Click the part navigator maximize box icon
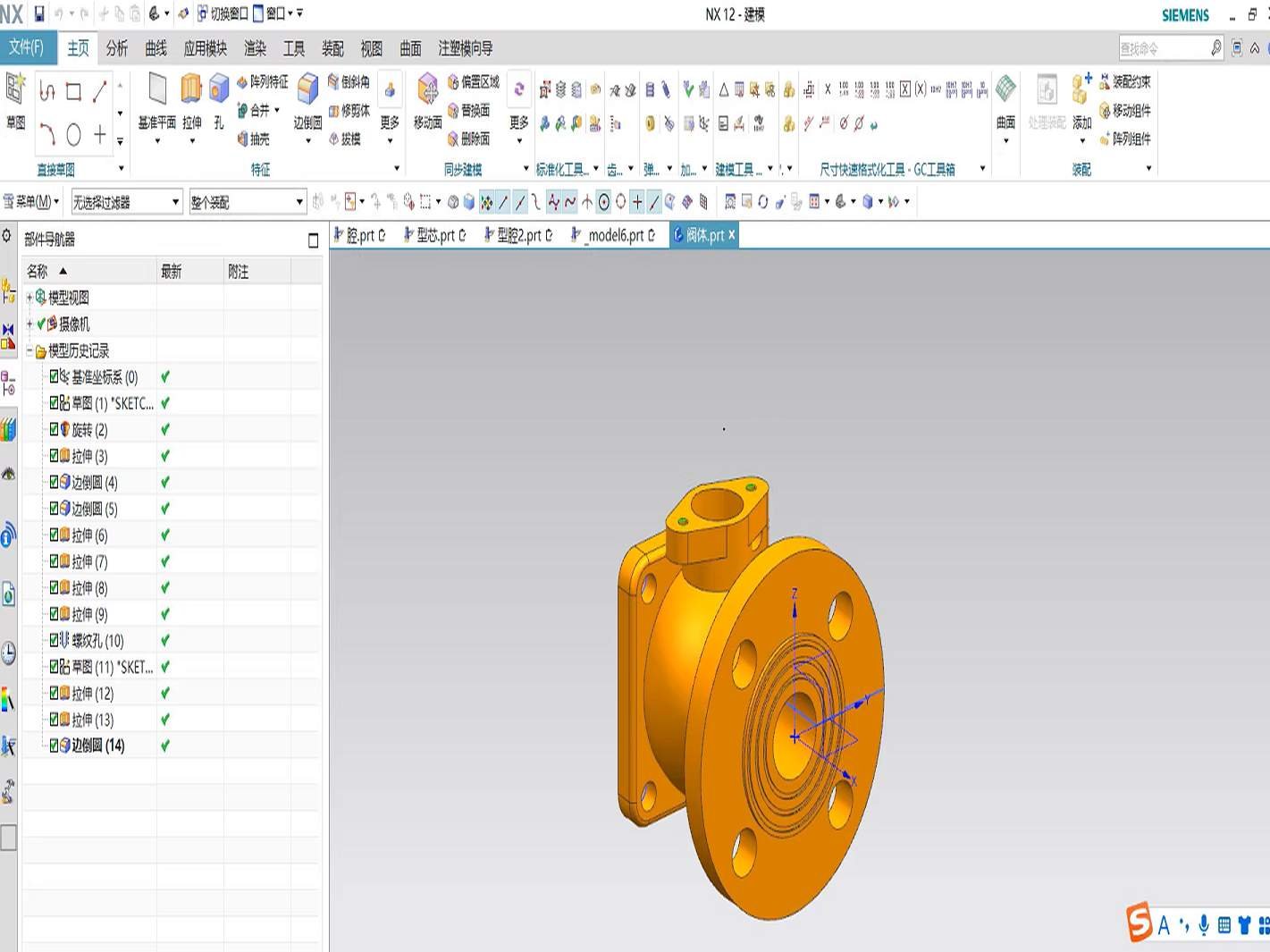1270x952 pixels. (313, 240)
